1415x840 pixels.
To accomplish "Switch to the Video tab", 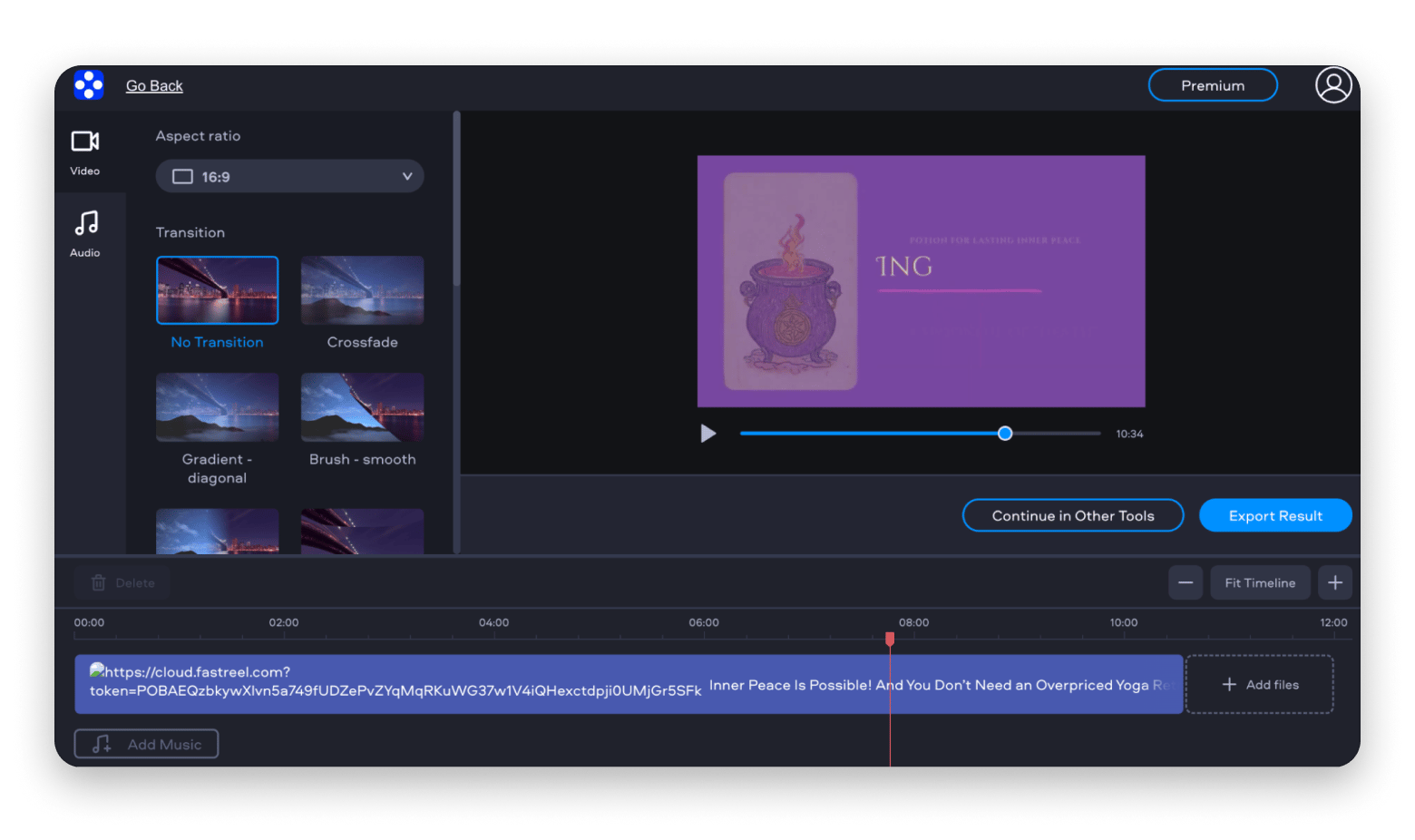I will coord(85,151).
